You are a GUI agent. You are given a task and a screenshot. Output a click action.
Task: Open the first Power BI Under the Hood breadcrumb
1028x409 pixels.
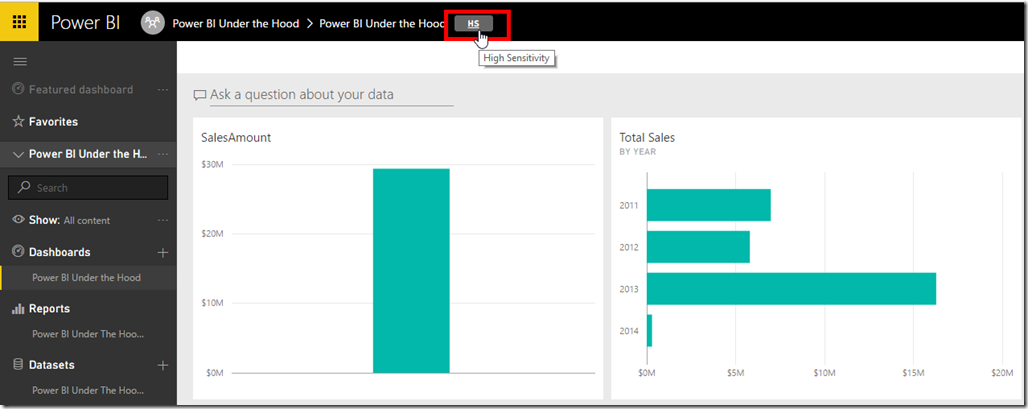pos(235,23)
